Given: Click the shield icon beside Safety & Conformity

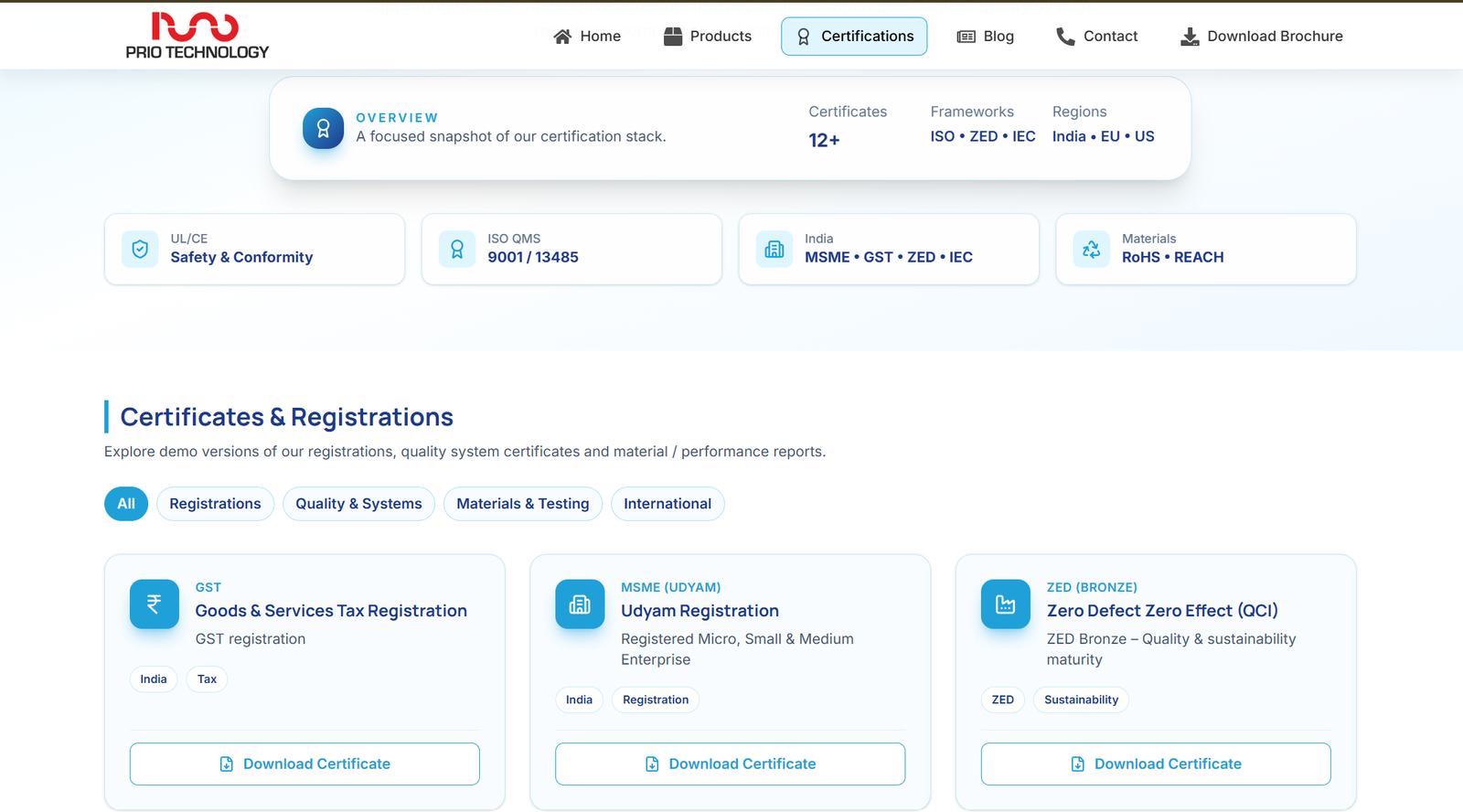Looking at the screenshot, I should coord(140,249).
